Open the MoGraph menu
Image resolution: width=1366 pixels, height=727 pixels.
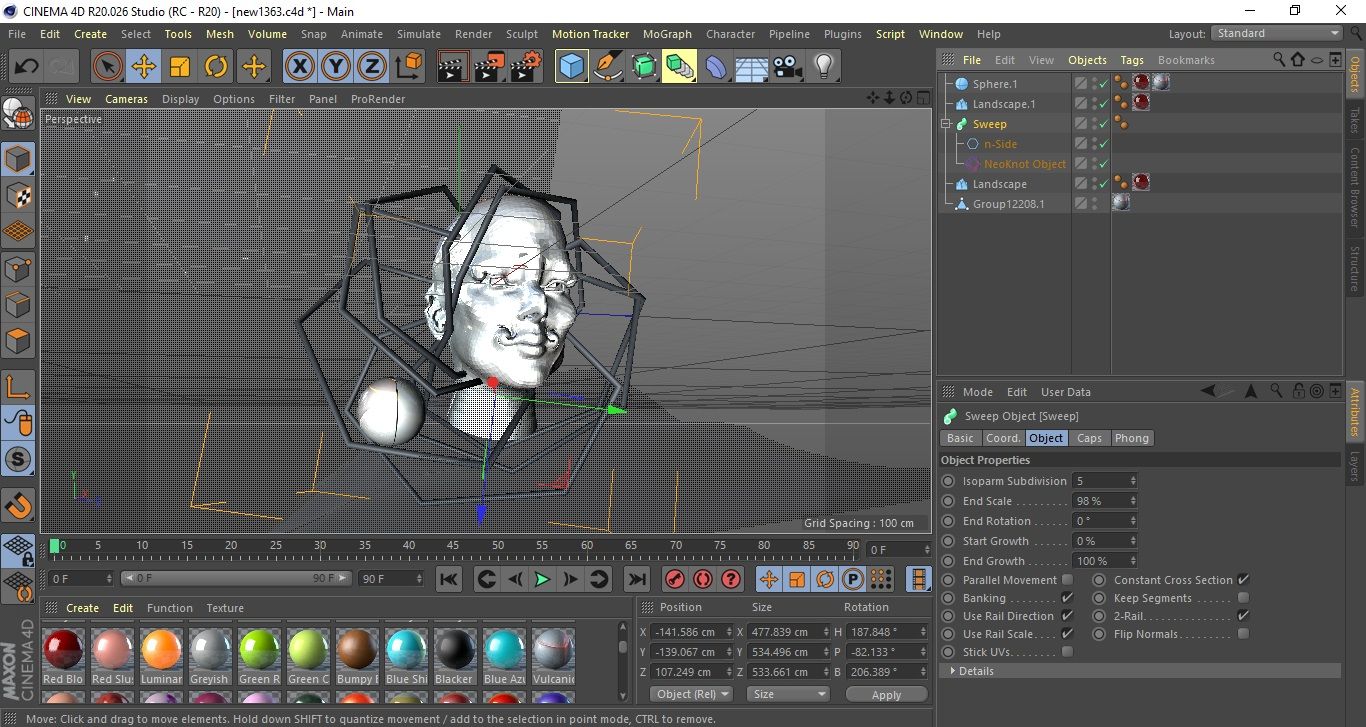(667, 34)
